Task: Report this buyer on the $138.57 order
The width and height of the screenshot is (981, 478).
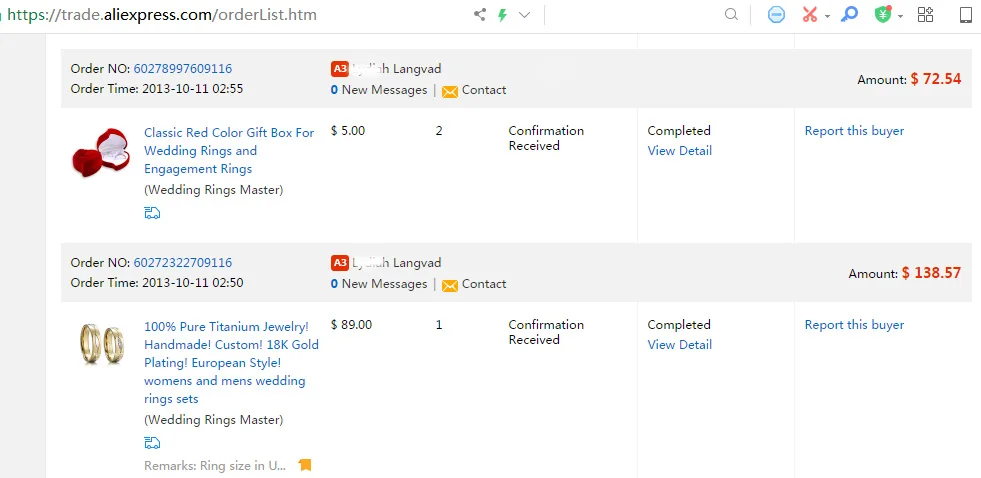Action: point(854,325)
